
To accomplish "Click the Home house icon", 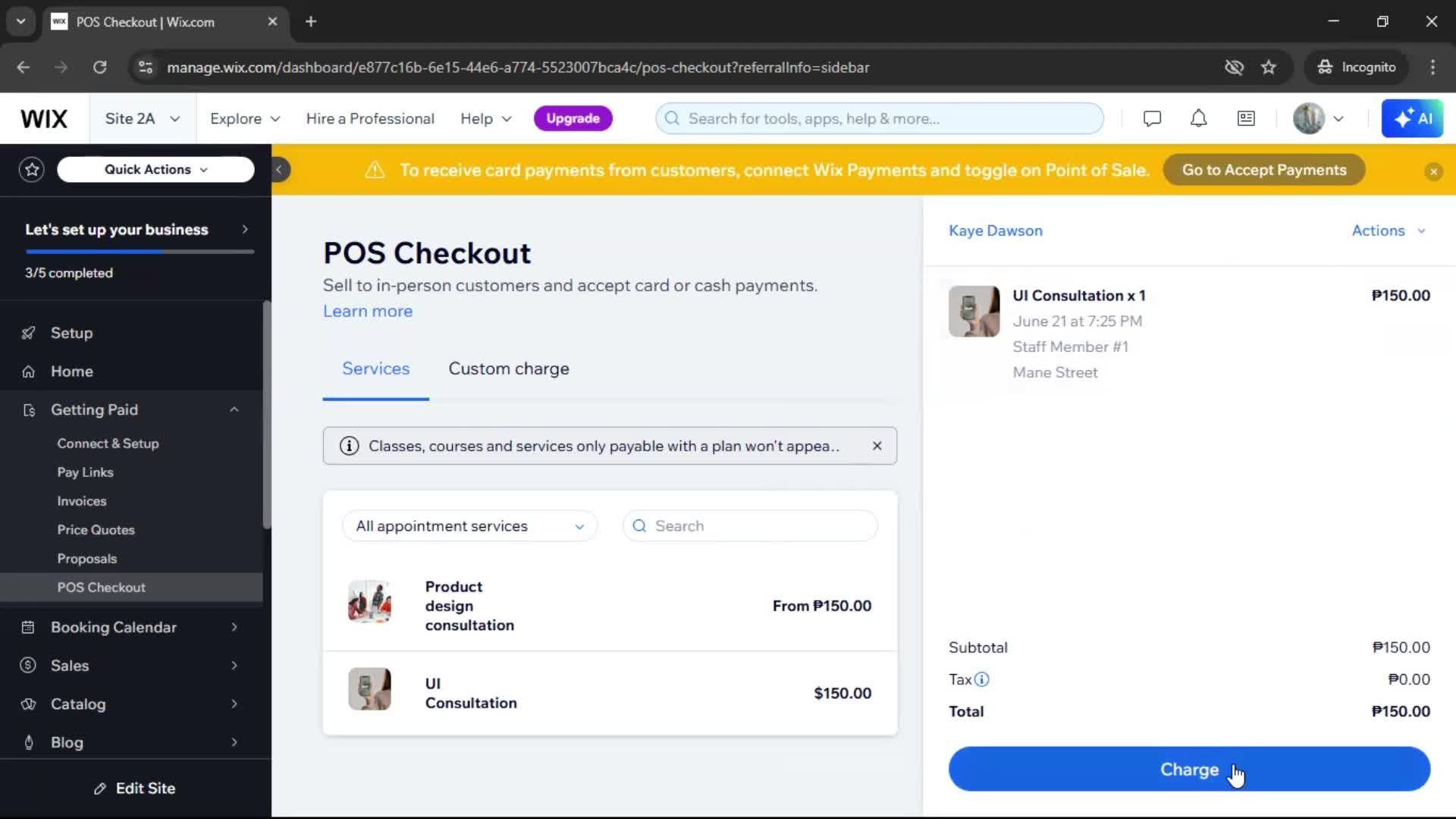I will [28, 372].
